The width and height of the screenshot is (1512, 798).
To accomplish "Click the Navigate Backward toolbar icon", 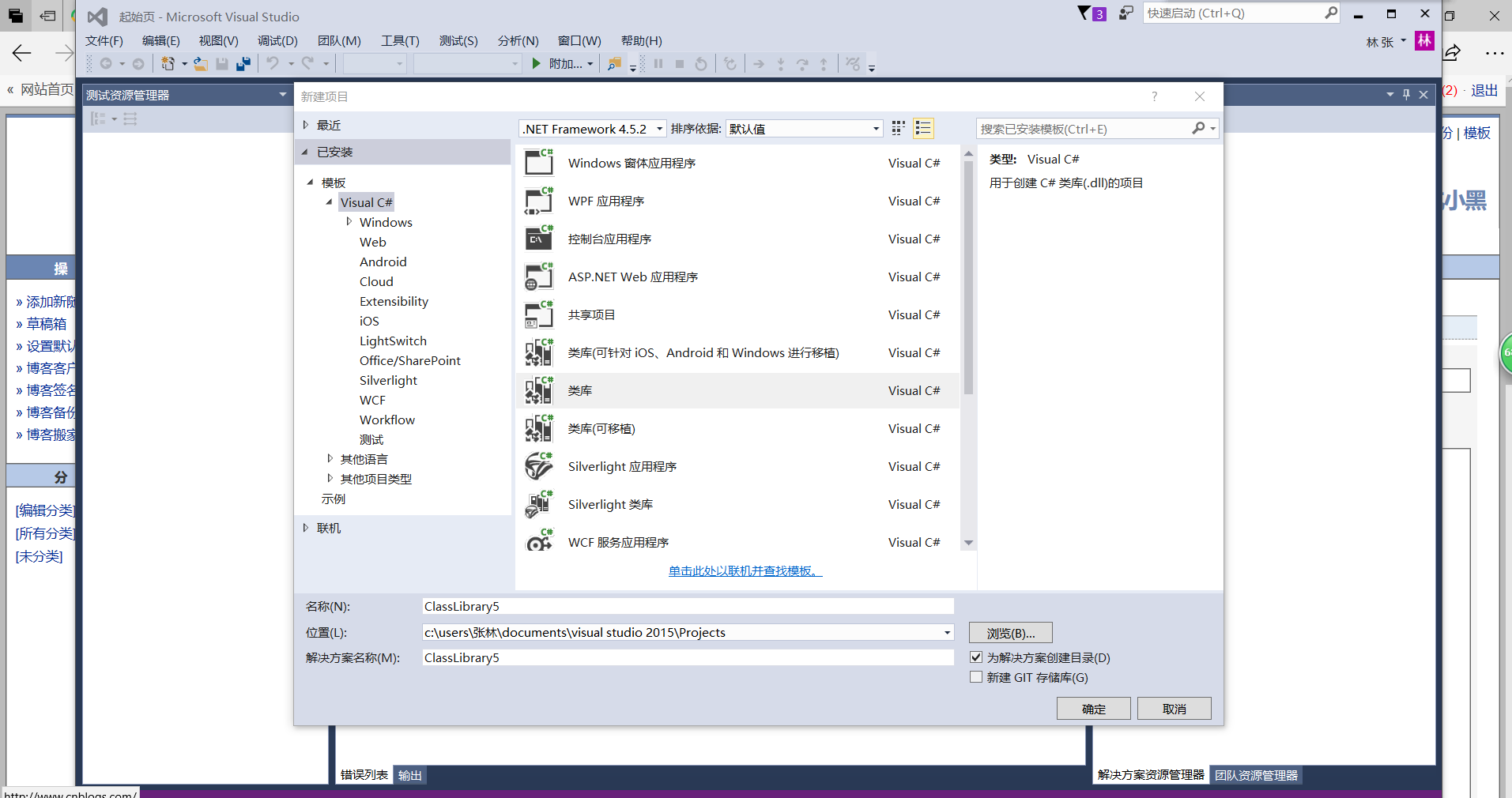I will click(x=106, y=64).
